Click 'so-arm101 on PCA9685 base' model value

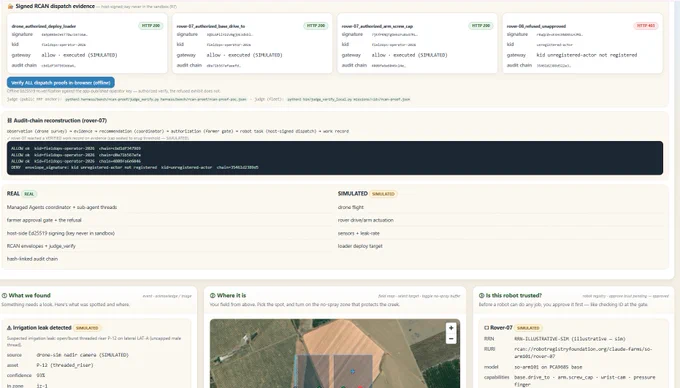coord(548,367)
